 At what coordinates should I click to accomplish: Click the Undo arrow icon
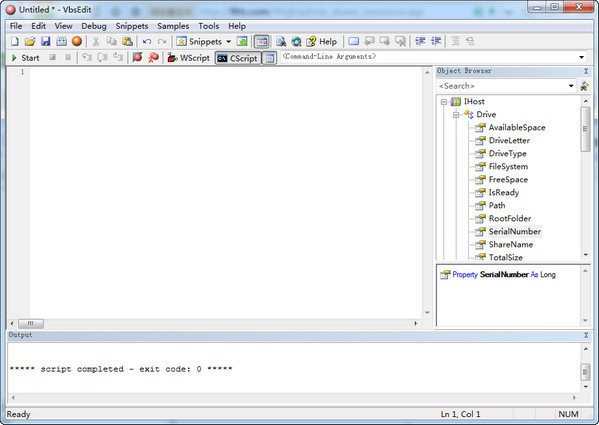tap(147, 41)
